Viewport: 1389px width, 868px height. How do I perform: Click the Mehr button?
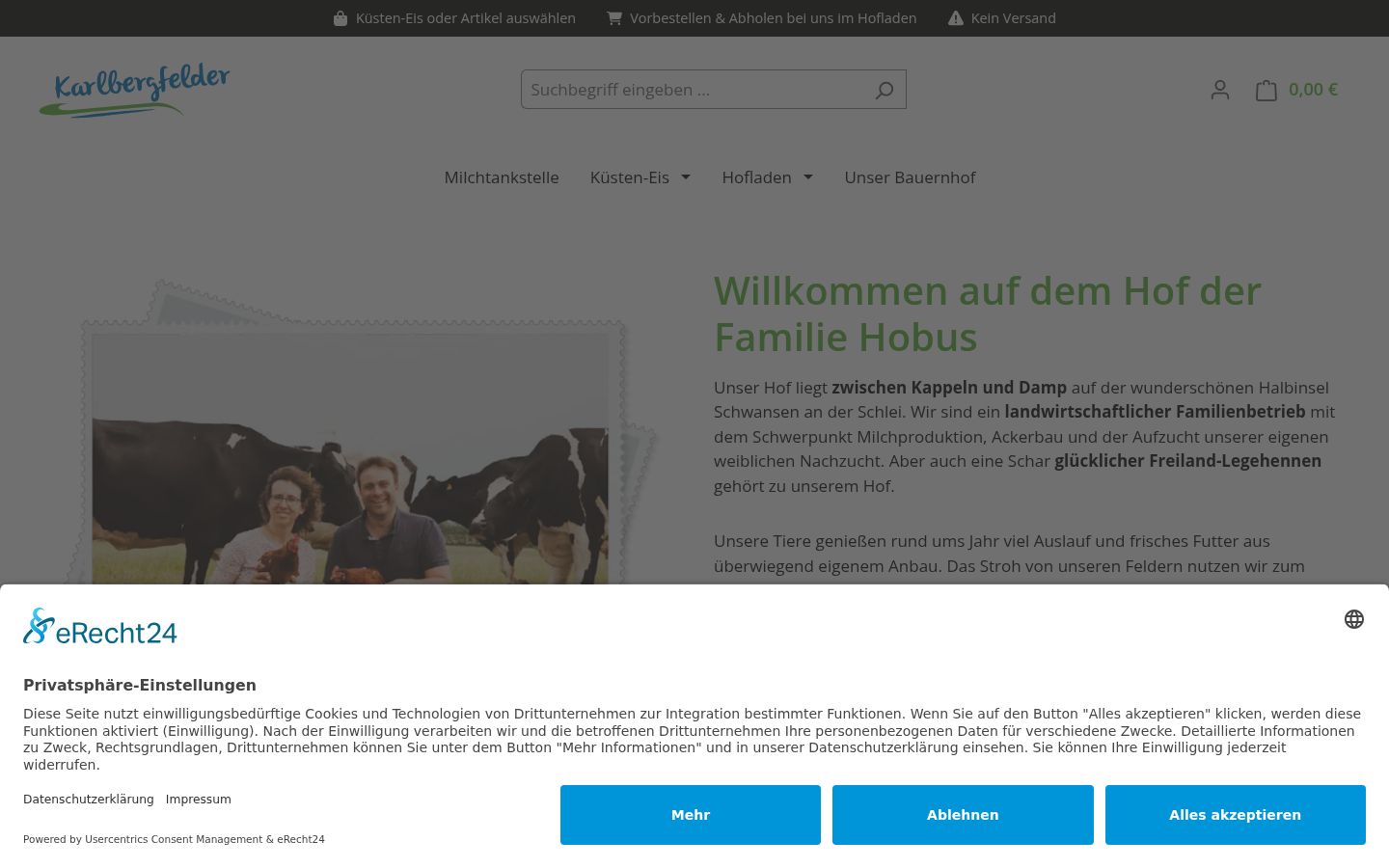pyautogui.click(x=691, y=815)
